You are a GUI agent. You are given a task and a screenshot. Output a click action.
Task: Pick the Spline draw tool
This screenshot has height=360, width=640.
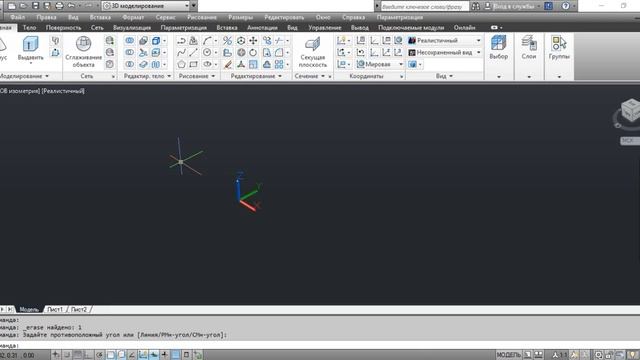pos(182,53)
